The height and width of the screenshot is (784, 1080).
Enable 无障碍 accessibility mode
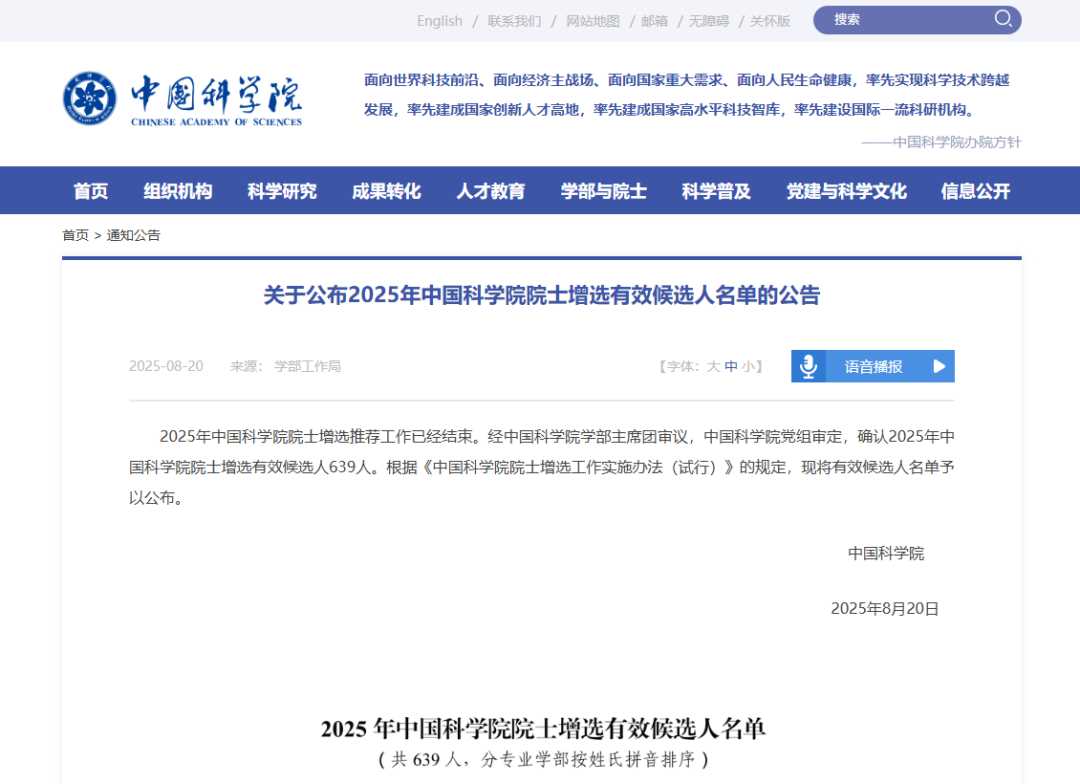point(709,21)
